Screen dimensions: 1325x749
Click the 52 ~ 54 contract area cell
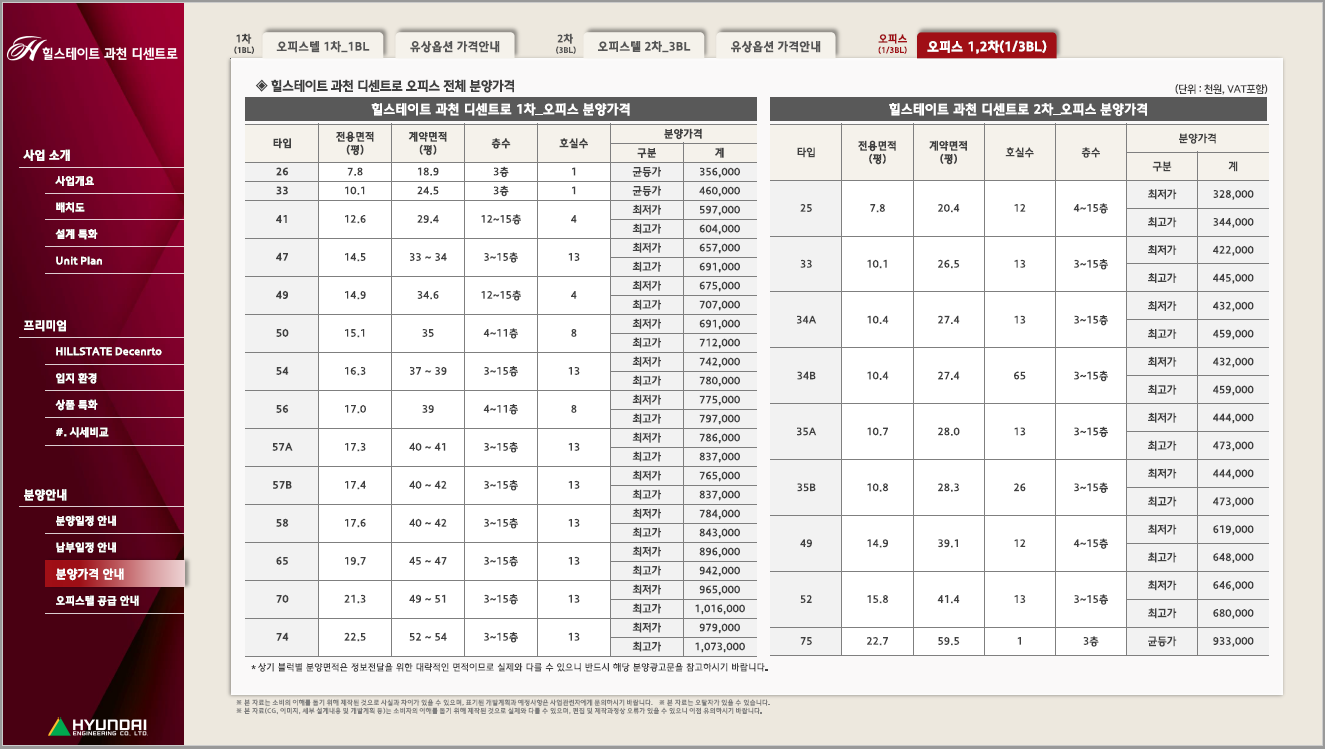[x=428, y=637]
